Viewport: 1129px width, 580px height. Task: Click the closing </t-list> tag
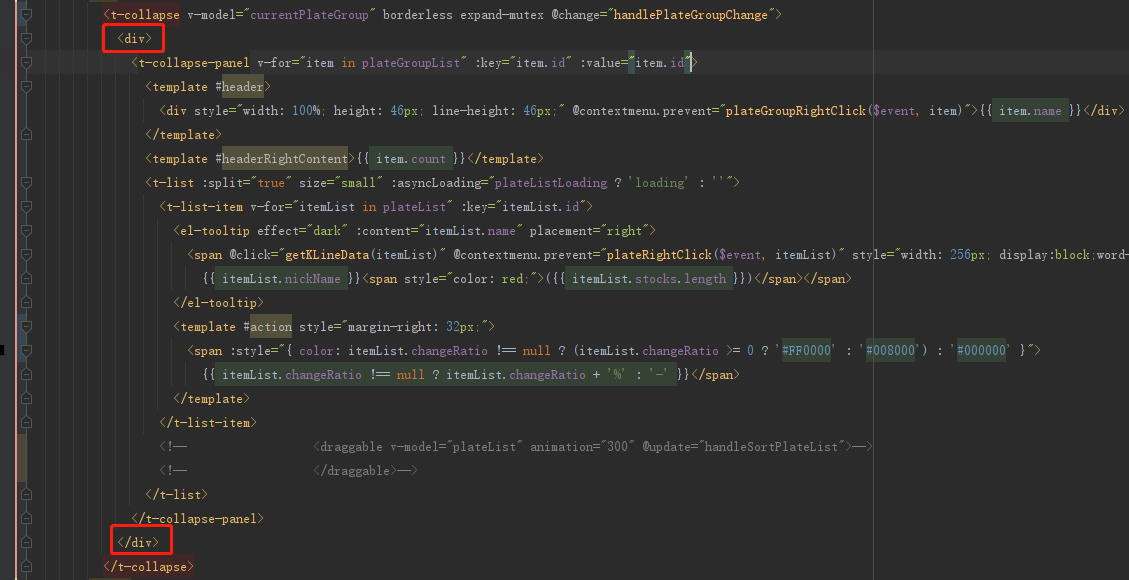pyautogui.click(x=176, y=494)
